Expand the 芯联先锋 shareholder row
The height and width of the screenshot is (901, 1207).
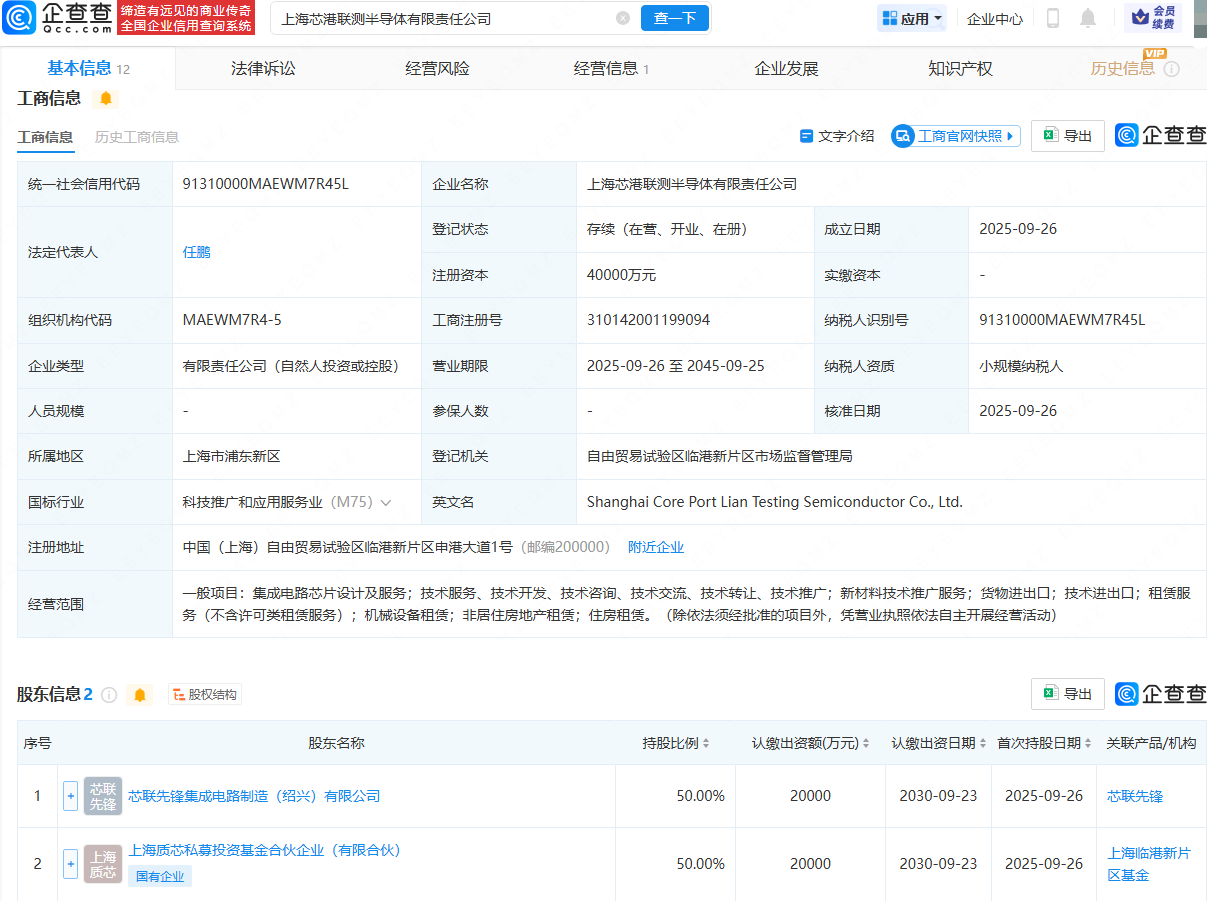(x=70, y=796)
